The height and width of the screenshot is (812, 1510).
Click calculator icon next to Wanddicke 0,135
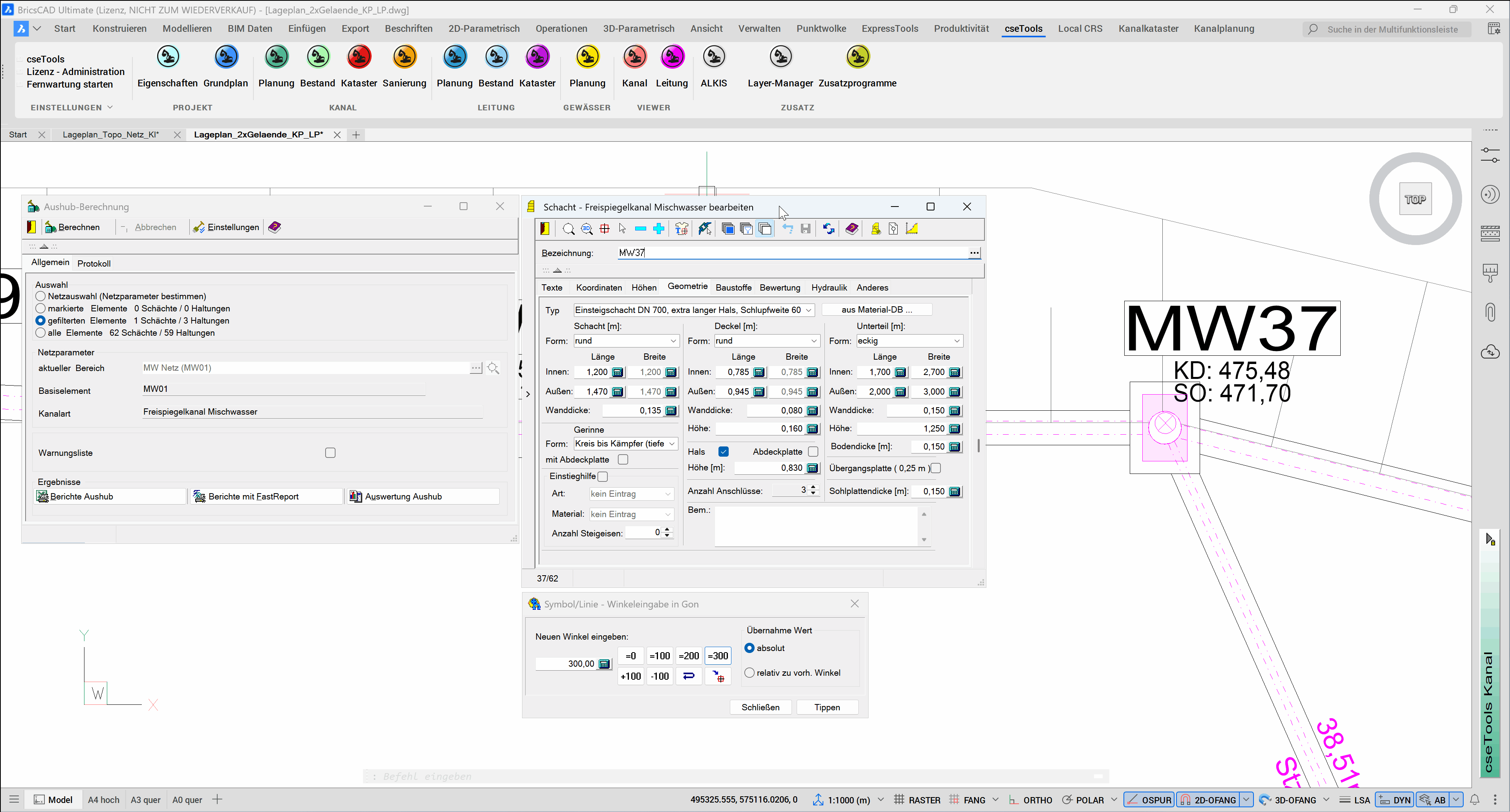point(671,411)
